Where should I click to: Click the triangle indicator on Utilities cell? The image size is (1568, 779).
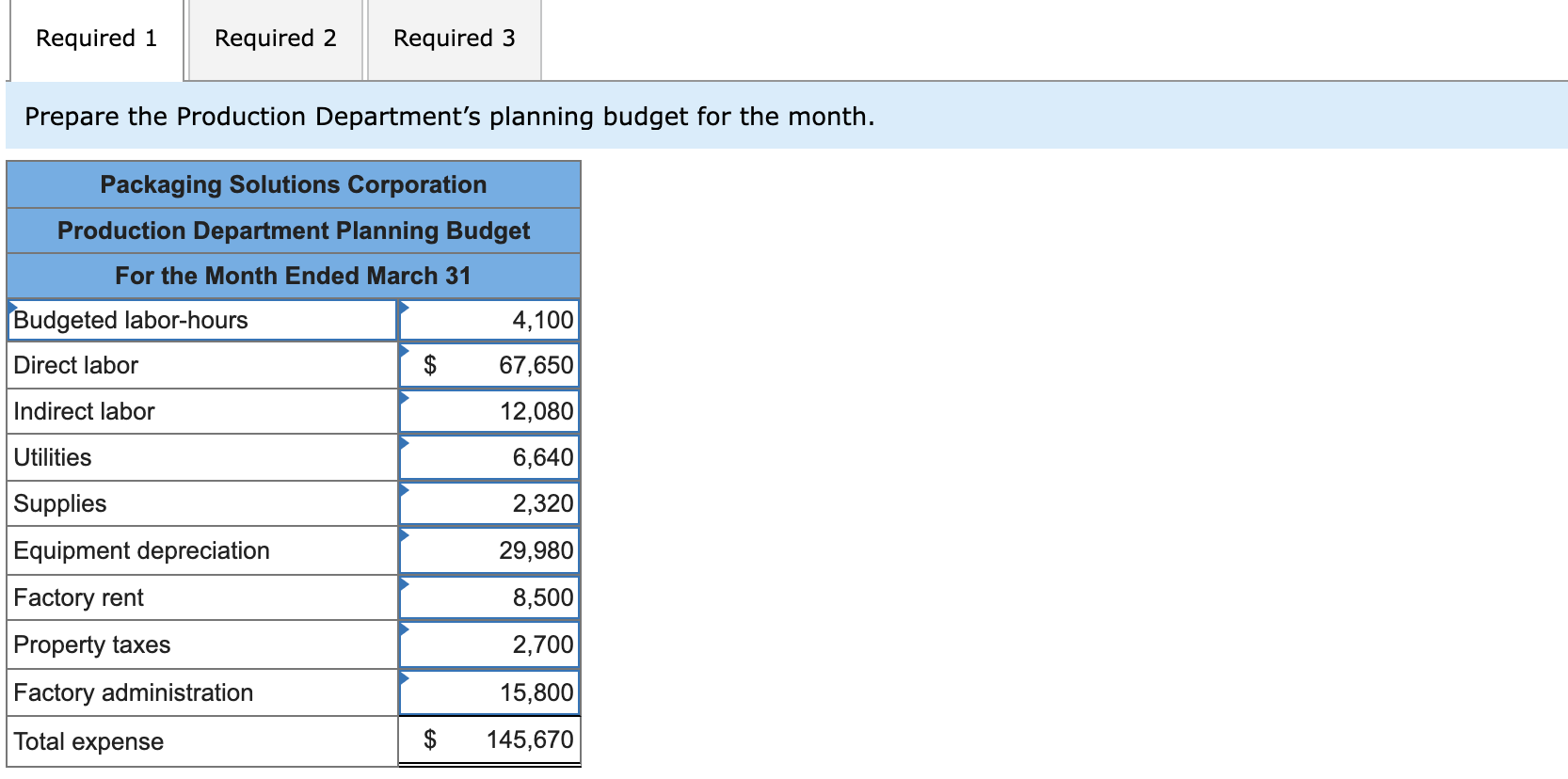[x=405, y=444]
